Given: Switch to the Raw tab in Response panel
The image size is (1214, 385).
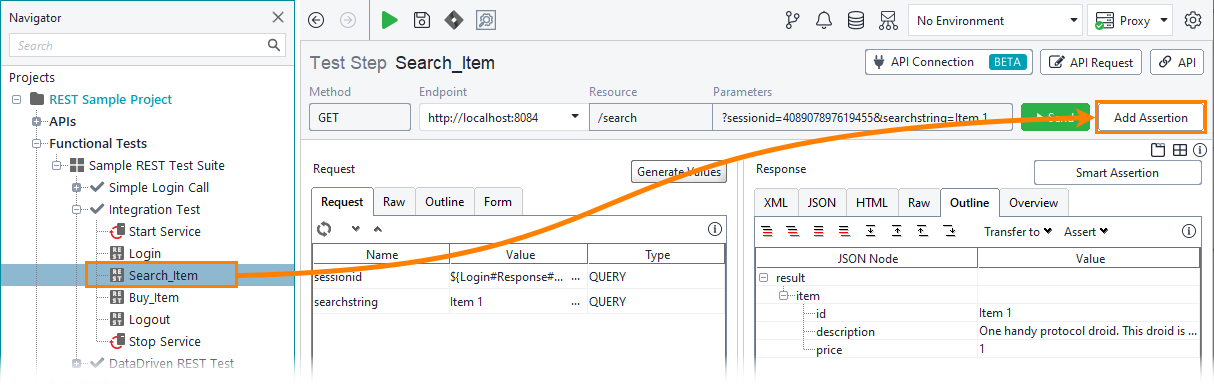Looking at the screenshot, I should pyautogui.click(x=919, y=202).
